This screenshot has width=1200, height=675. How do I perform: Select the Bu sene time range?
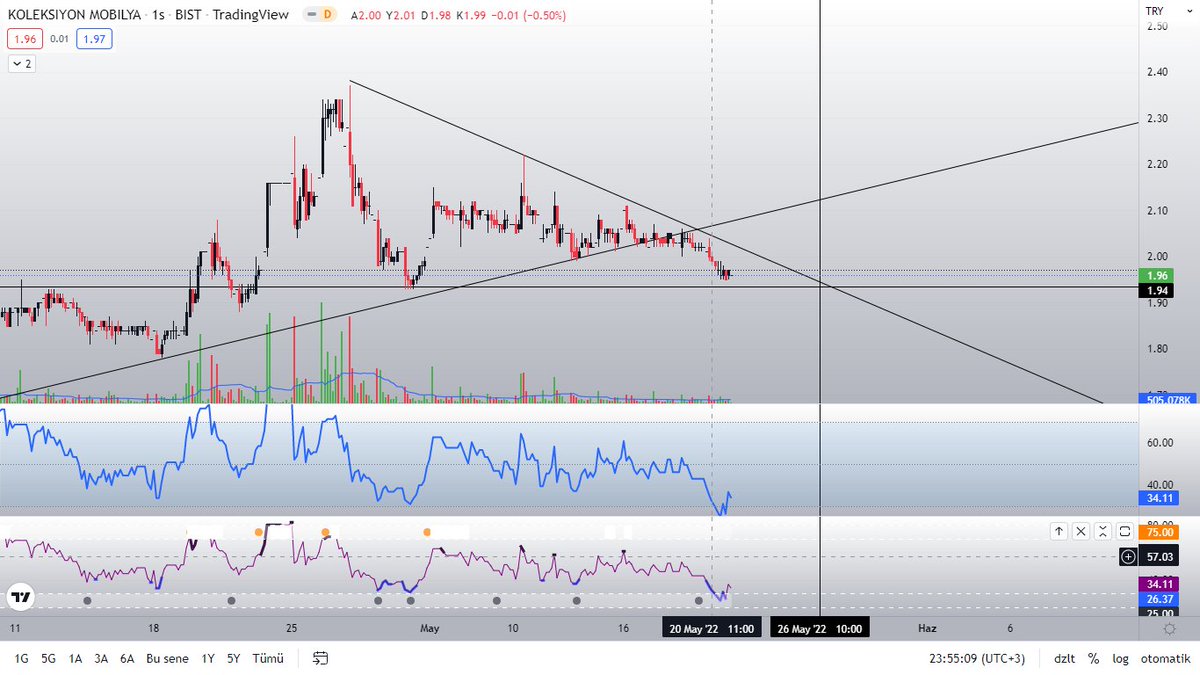[x=167, y=658]
